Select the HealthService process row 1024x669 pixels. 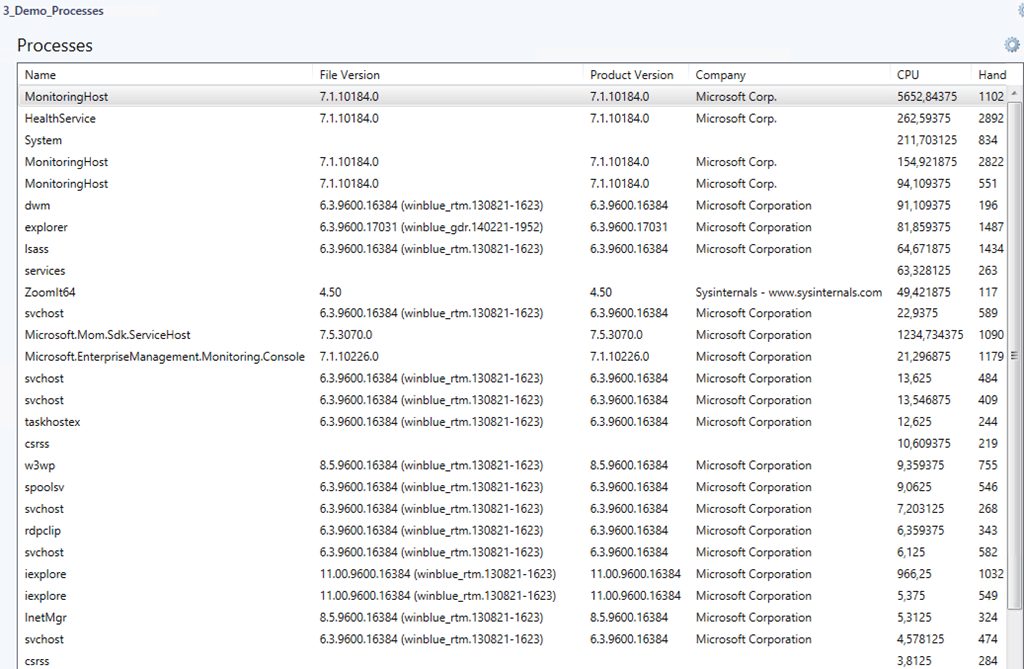pos(513,118)
